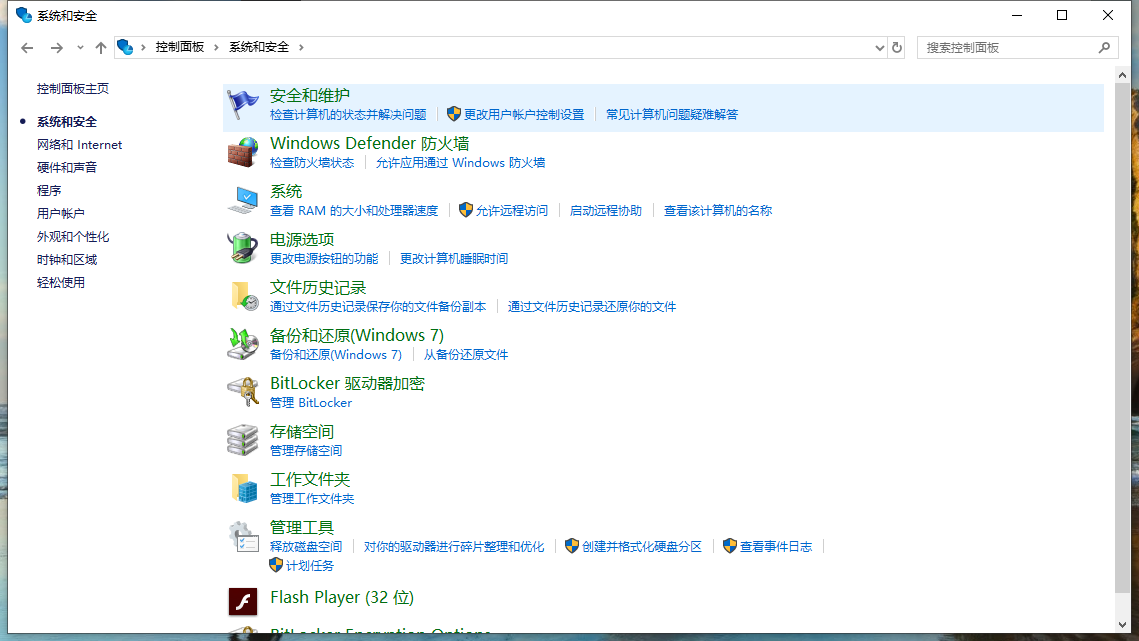Click the window title bar system icon
This screenshot has height=641, width=1139.
[x=23, y=15]
